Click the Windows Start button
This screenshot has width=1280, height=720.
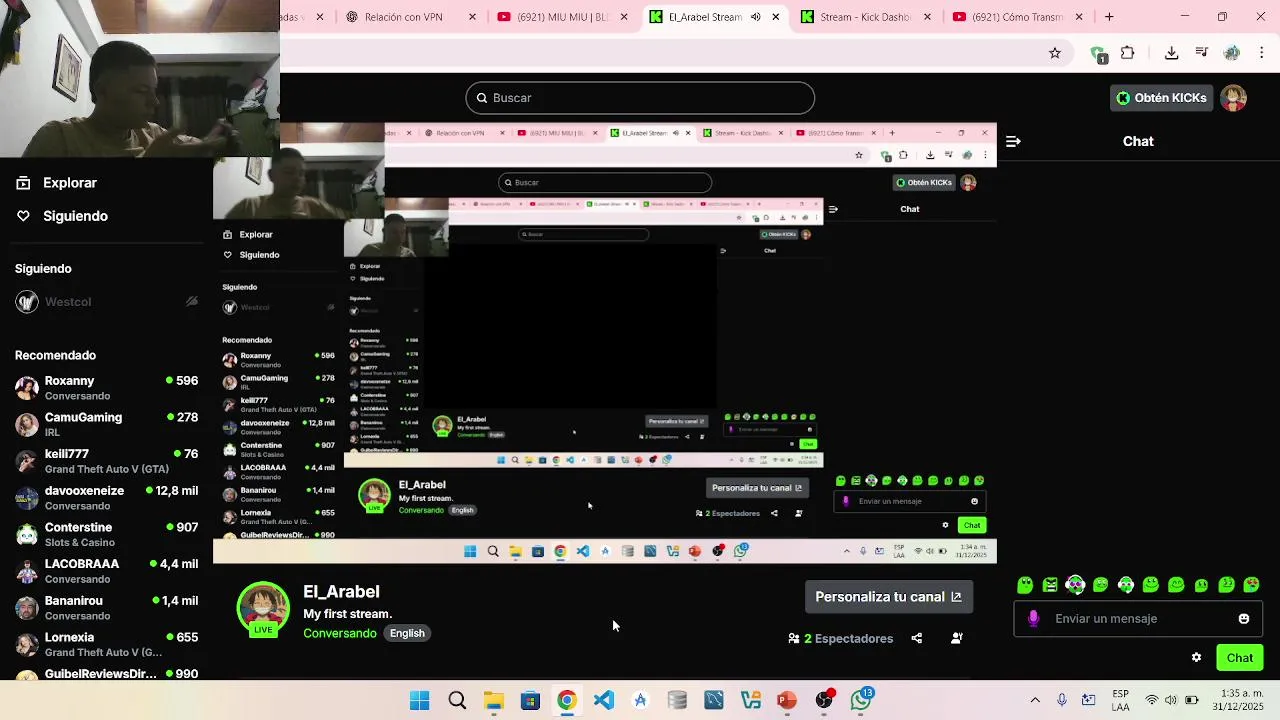click(419, 700)
